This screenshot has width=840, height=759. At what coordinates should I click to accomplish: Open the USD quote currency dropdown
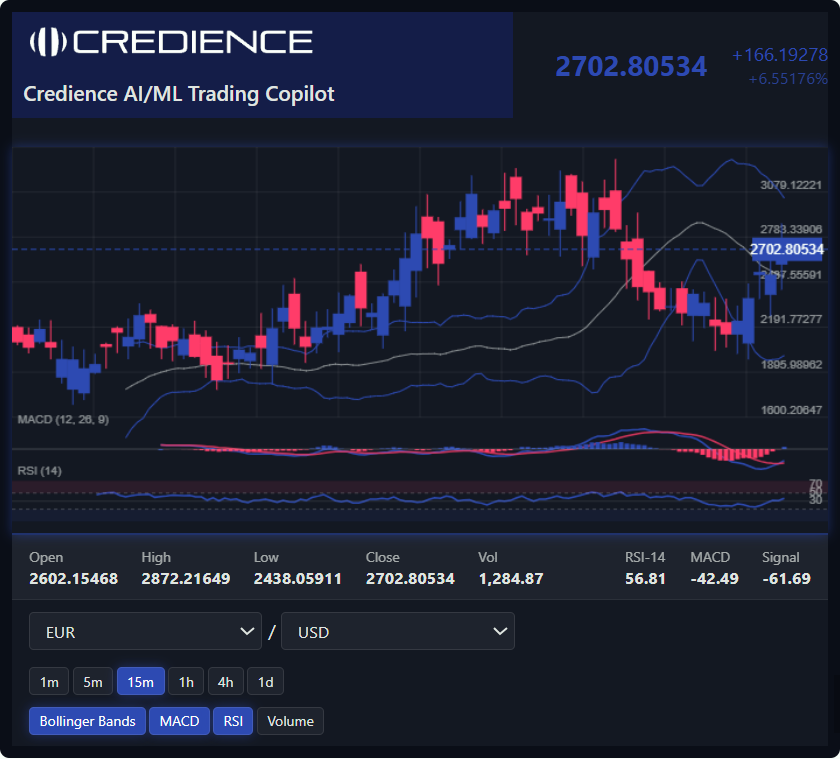pos(397,632)
